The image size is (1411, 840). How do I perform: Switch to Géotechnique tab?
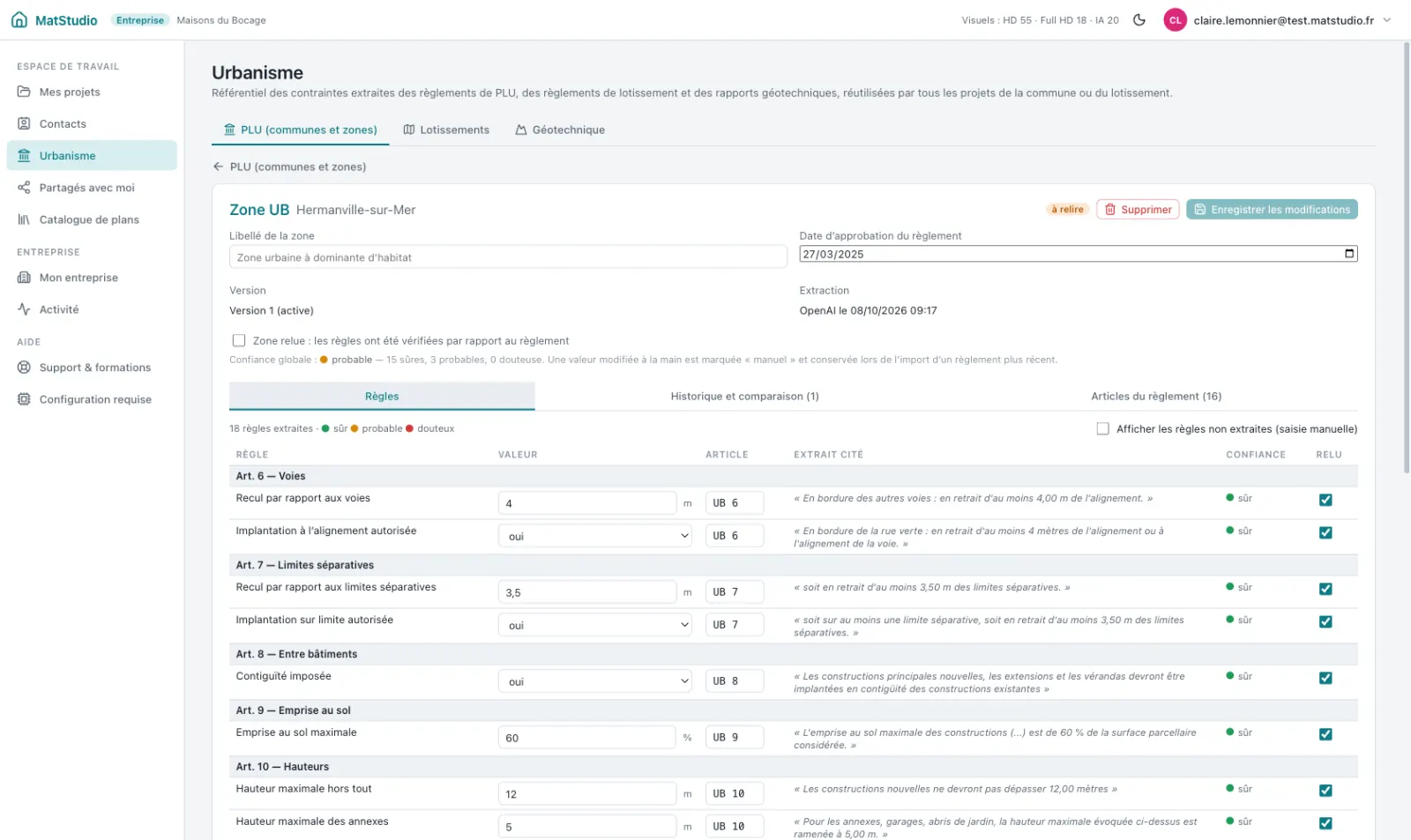[560, 130]
